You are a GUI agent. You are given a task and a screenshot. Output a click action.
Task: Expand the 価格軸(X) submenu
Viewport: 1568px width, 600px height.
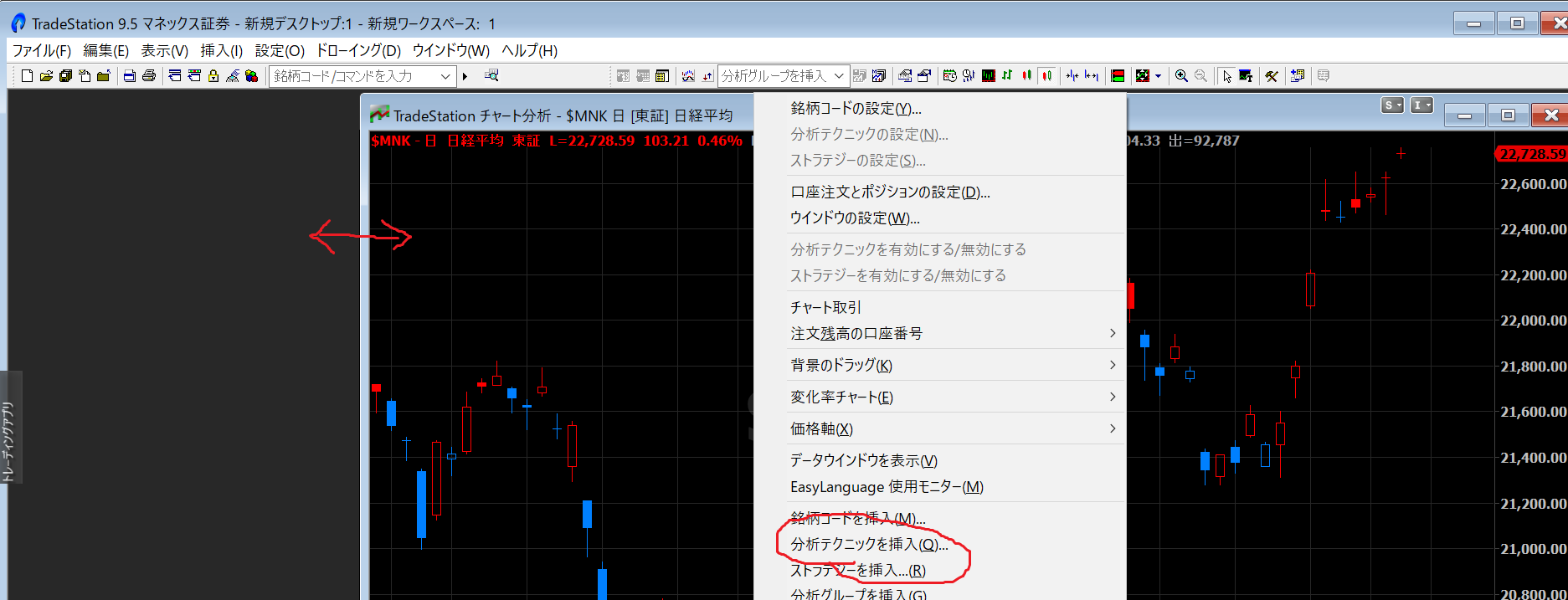pos(954,428)
